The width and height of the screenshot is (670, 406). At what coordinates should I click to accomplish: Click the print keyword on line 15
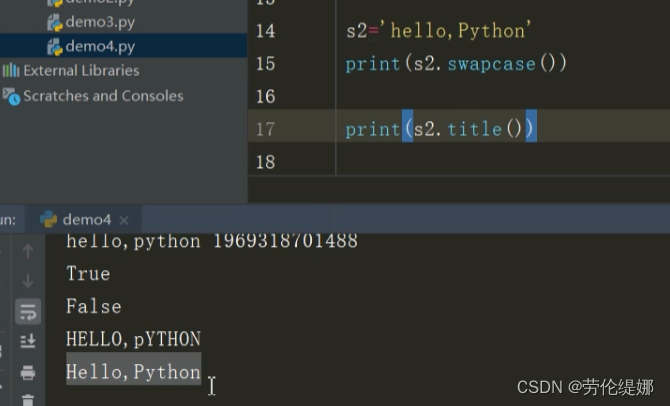[x=373, y=64]
